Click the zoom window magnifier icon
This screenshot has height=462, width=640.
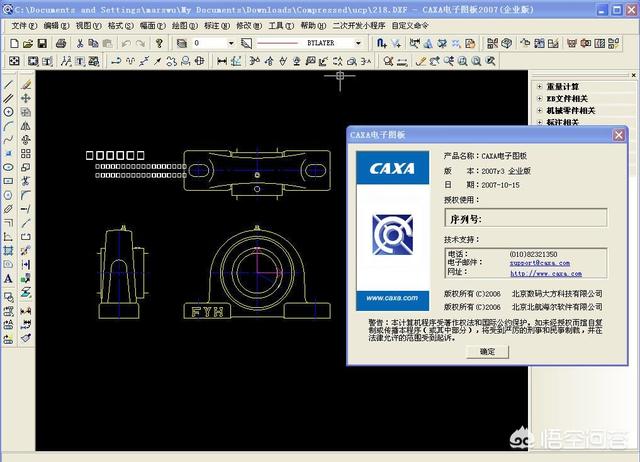[462, 61]
